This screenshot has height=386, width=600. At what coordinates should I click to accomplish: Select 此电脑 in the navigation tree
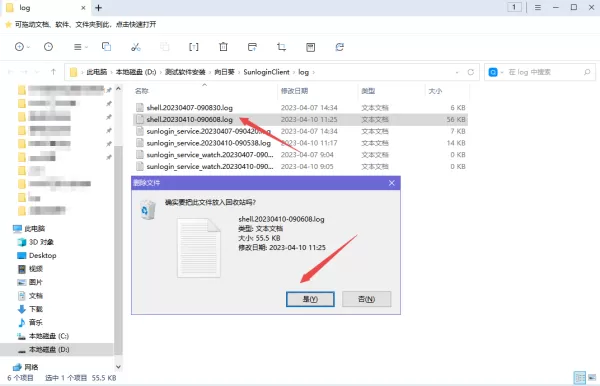[34, 229]
